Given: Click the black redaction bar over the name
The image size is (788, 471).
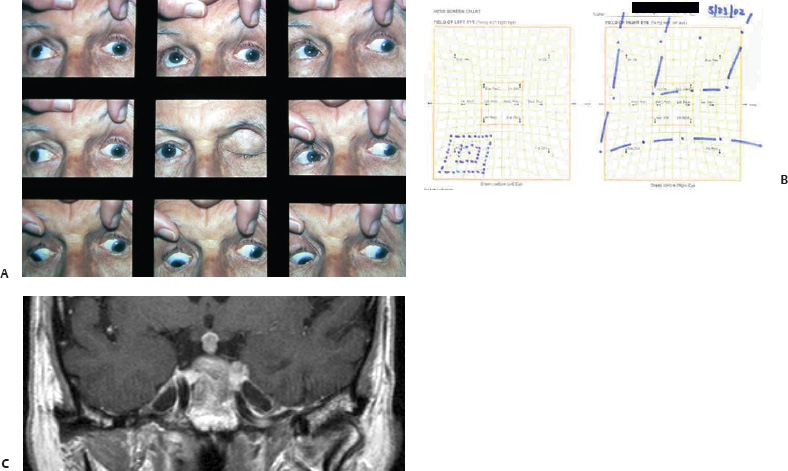Looking at the screenshot, I should 665,7.
